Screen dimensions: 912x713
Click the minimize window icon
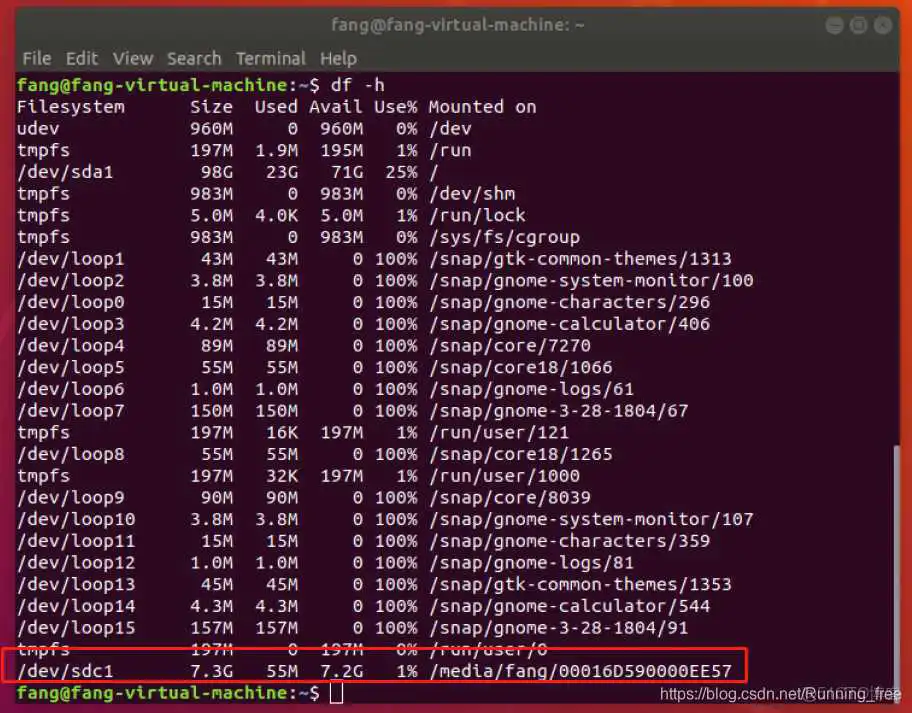(834, 25)
